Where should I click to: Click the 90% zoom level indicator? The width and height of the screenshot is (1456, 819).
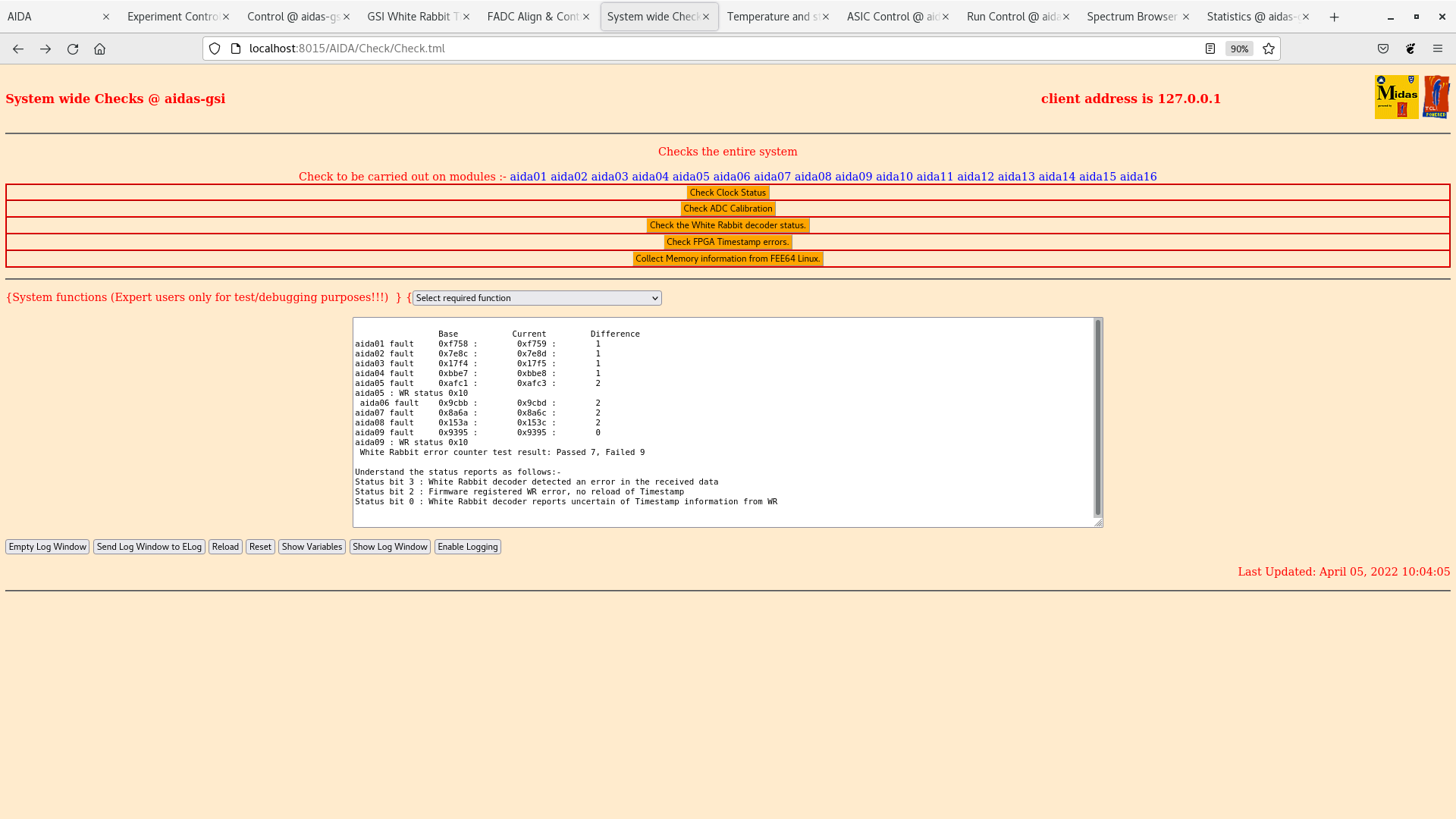pyautogui.click(x=1239, y=49)
